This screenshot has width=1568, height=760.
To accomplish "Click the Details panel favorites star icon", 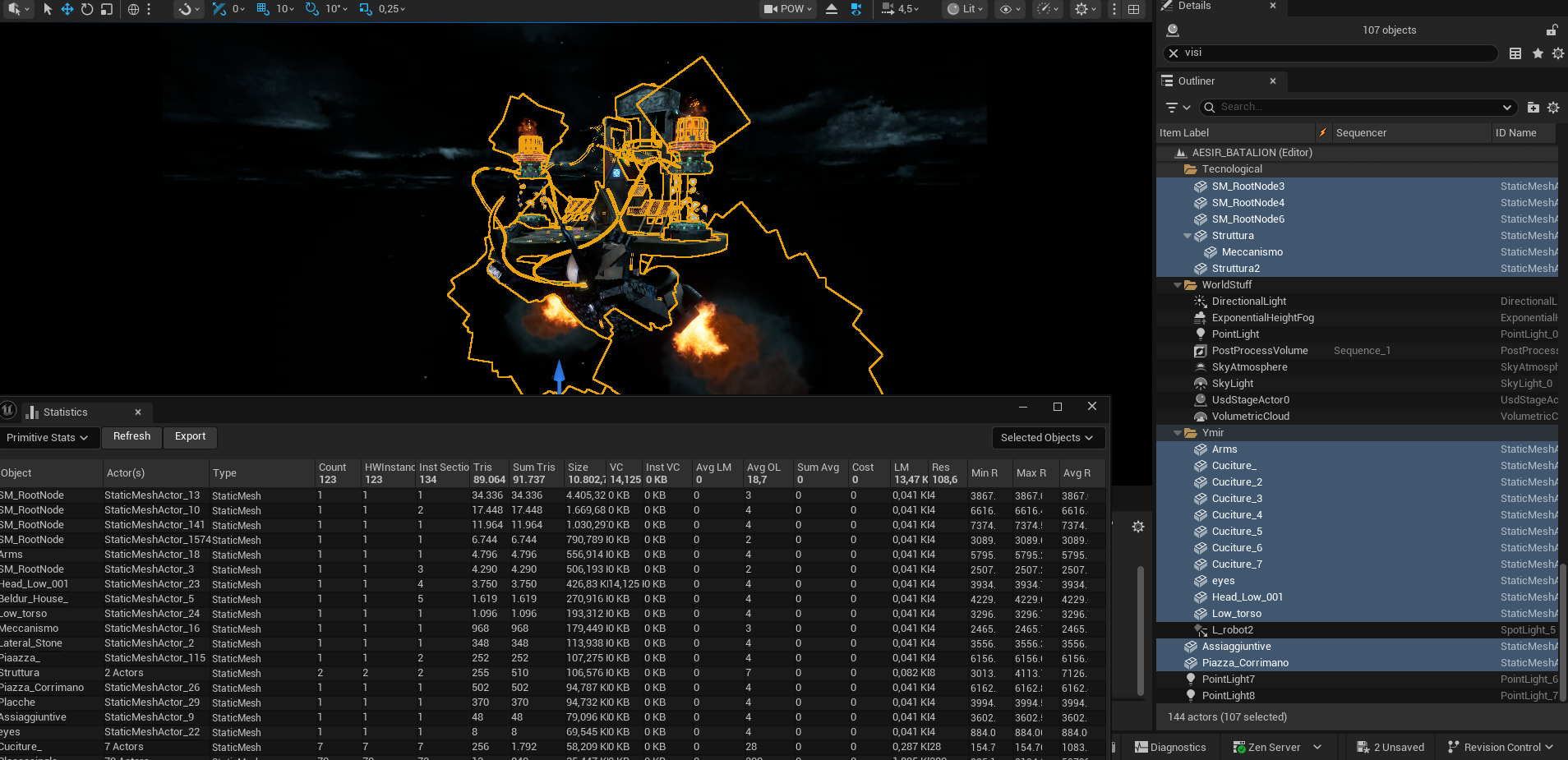I will click(x=1538, y=53).
